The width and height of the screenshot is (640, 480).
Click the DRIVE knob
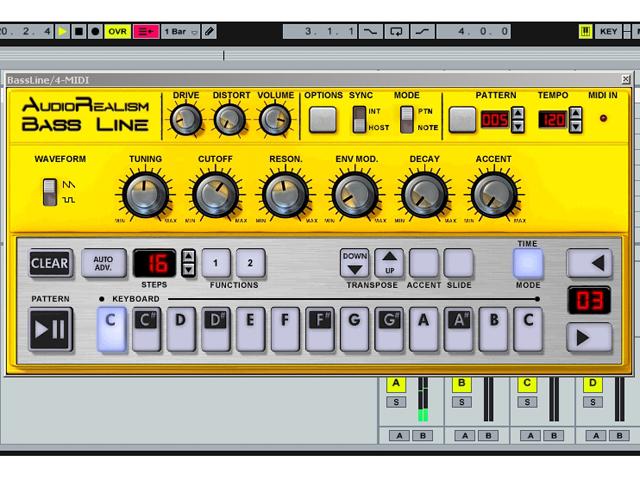tap(186, 120)
